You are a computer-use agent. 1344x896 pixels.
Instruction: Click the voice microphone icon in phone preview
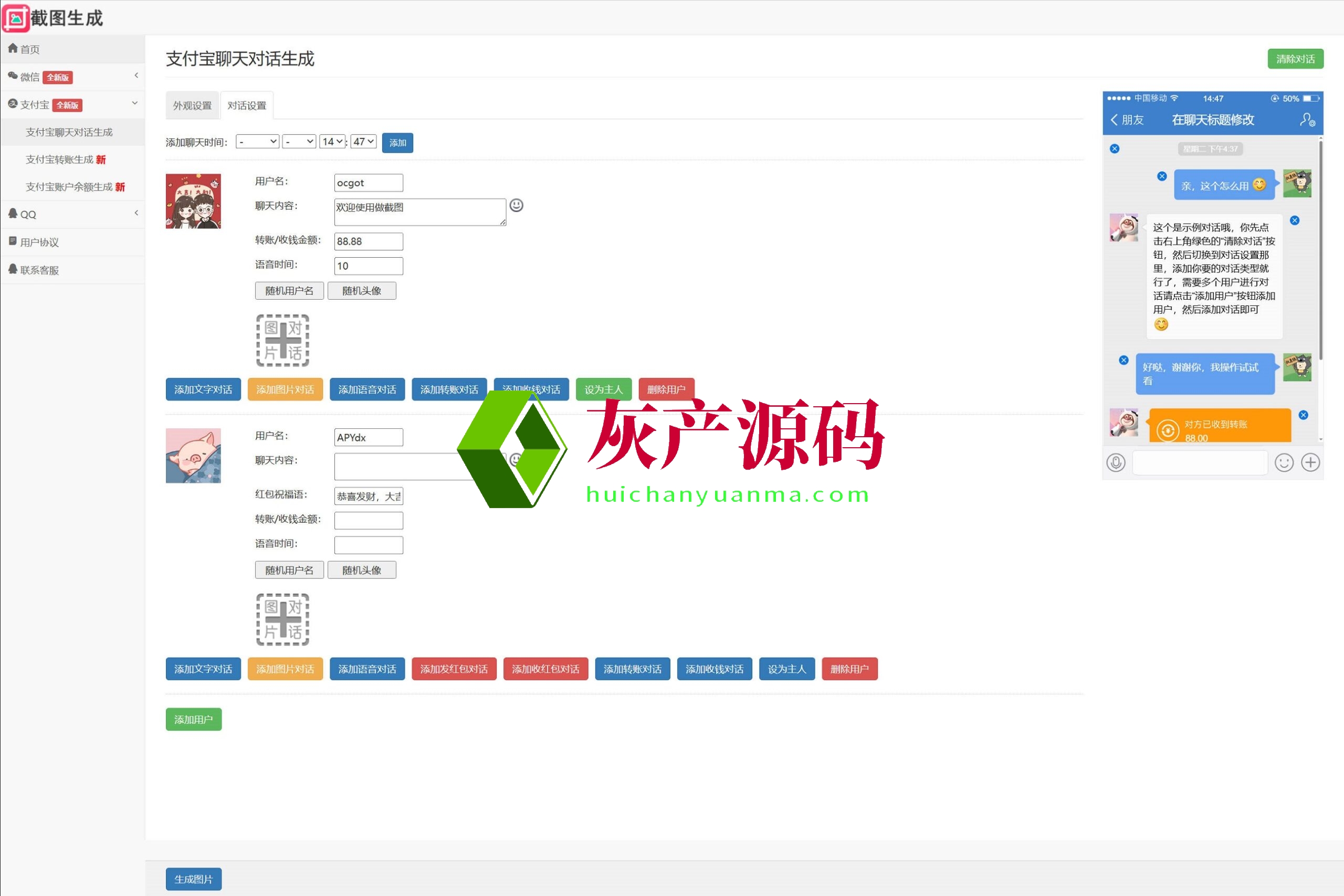1116,462
